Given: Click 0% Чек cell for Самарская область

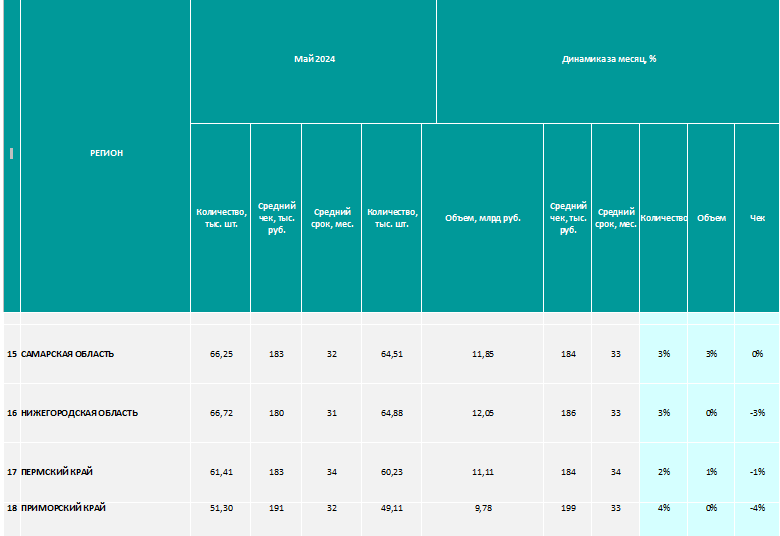Looking at the screenshot, I should coord(757,354).
